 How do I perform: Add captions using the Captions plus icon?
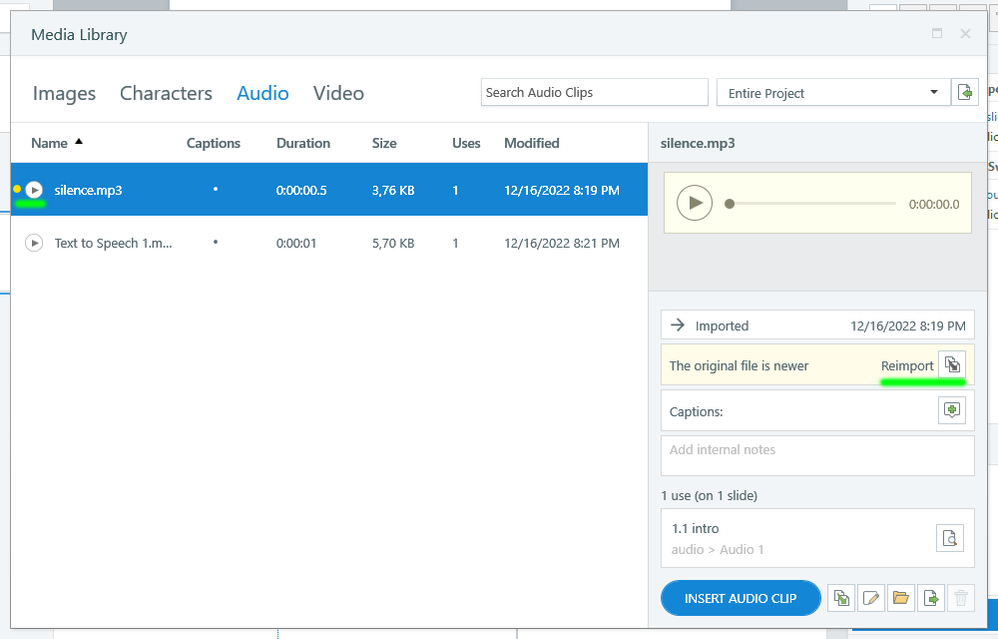coord(952,410)
